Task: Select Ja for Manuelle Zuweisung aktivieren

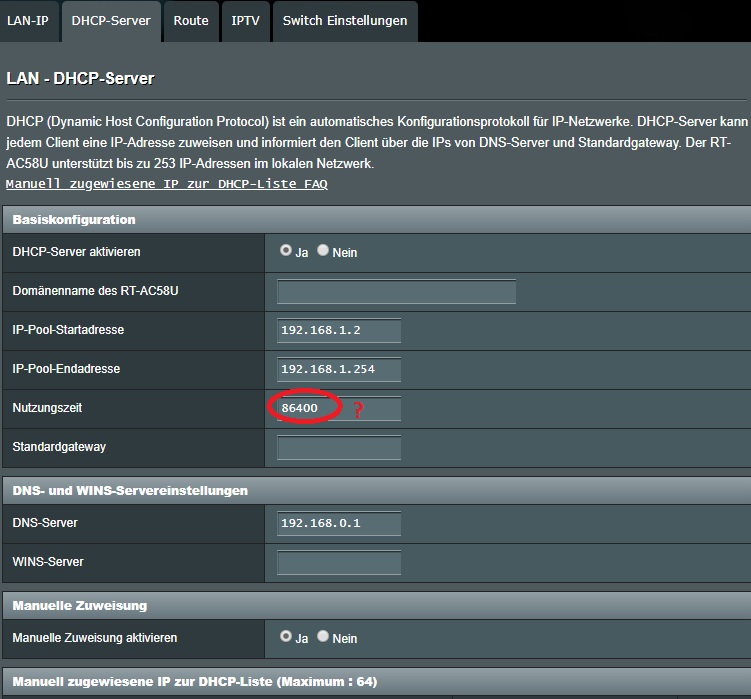Action: tap(285, 636)
